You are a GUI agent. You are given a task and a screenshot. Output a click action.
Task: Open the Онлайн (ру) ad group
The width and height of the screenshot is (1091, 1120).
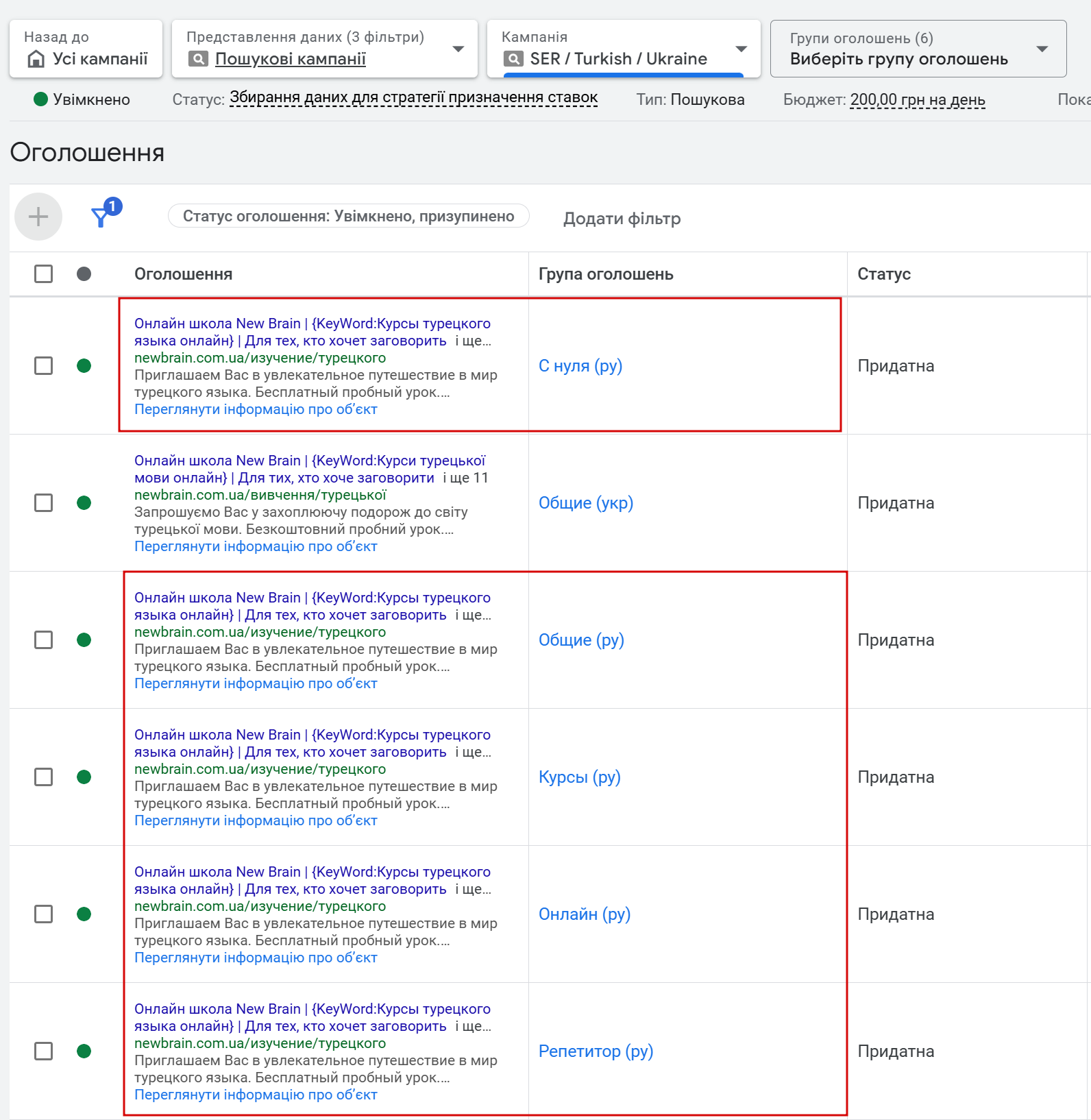[x=585, y=914]
